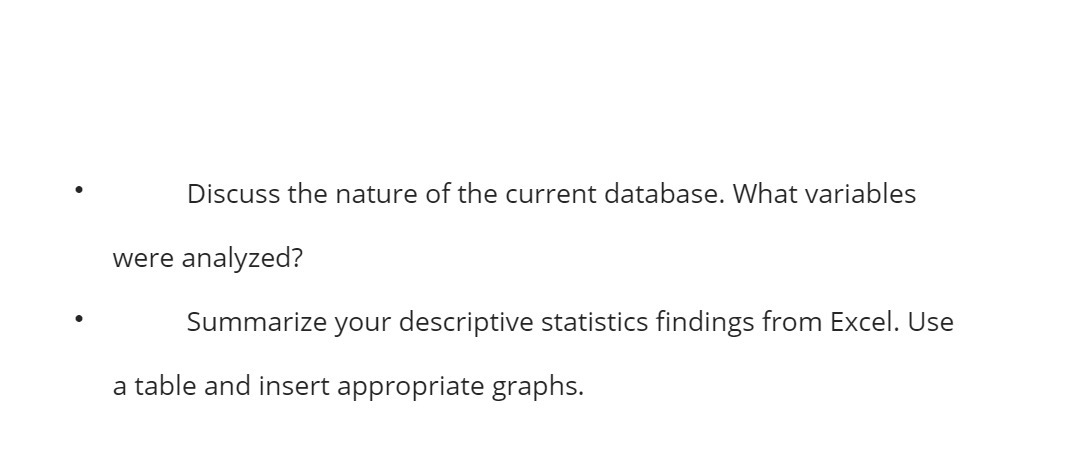The image size is (1091, 449).
Task: Place cursor on the word "What"
Action: (765, 194)
